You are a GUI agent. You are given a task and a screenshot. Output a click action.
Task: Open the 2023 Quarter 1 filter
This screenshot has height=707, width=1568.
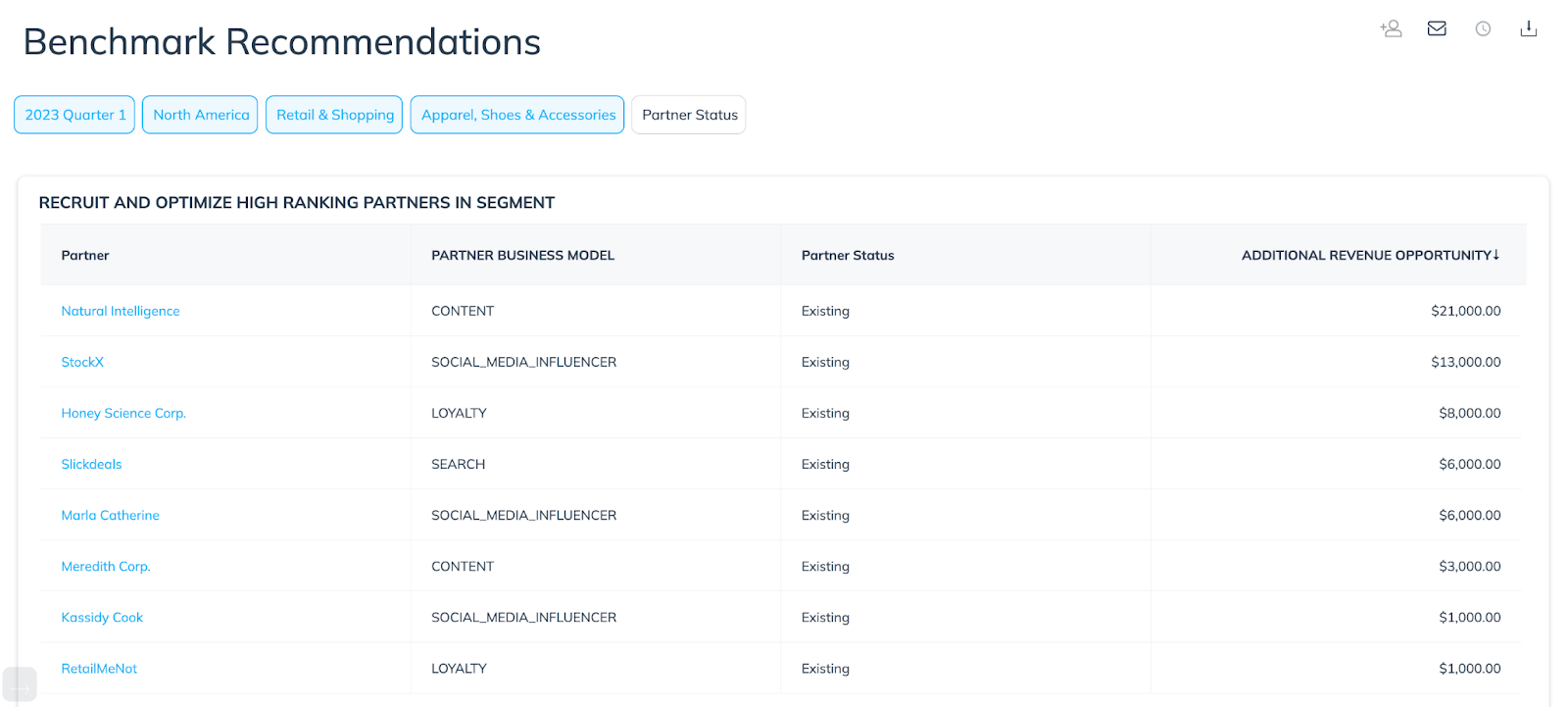coord(74,115)
